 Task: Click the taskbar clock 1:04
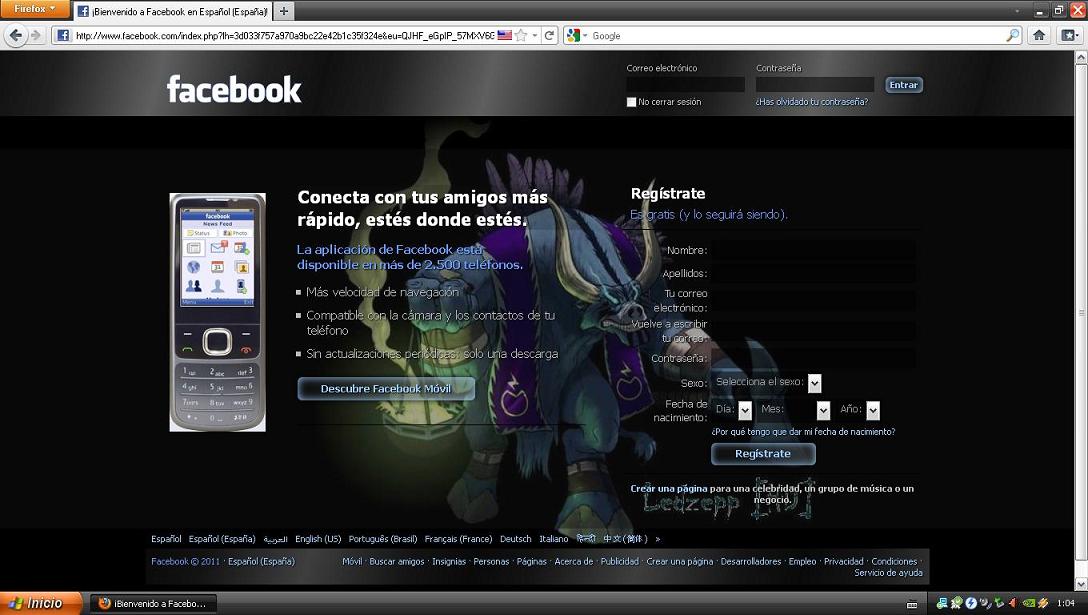[1066, 604]
